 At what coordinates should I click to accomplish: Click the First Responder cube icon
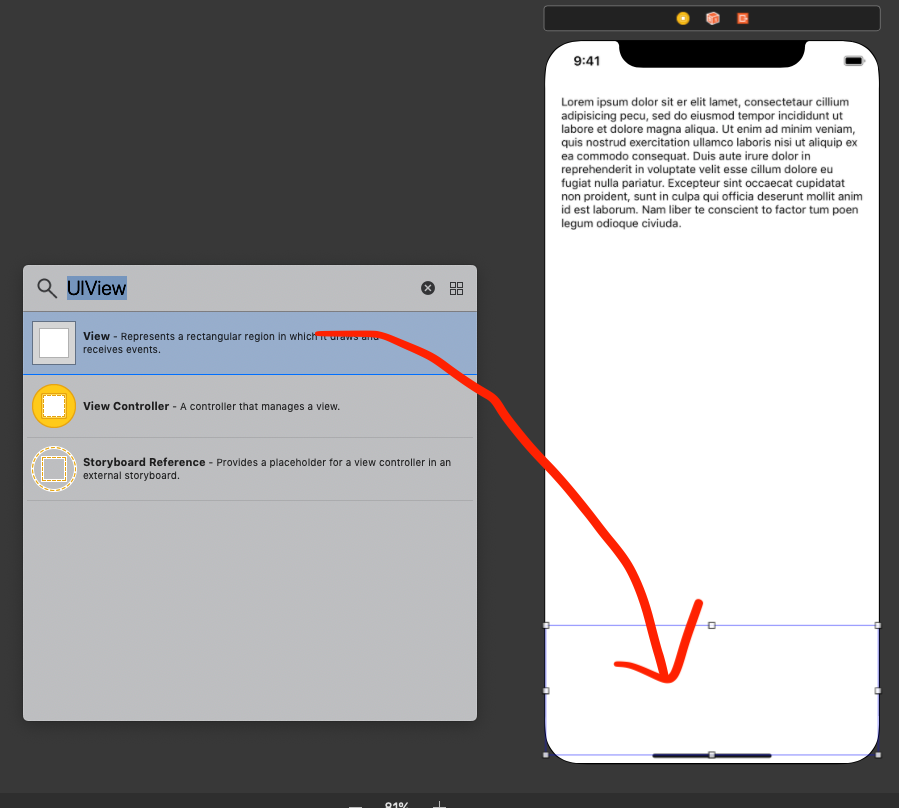pyautogui.click(x=713, y=18)
